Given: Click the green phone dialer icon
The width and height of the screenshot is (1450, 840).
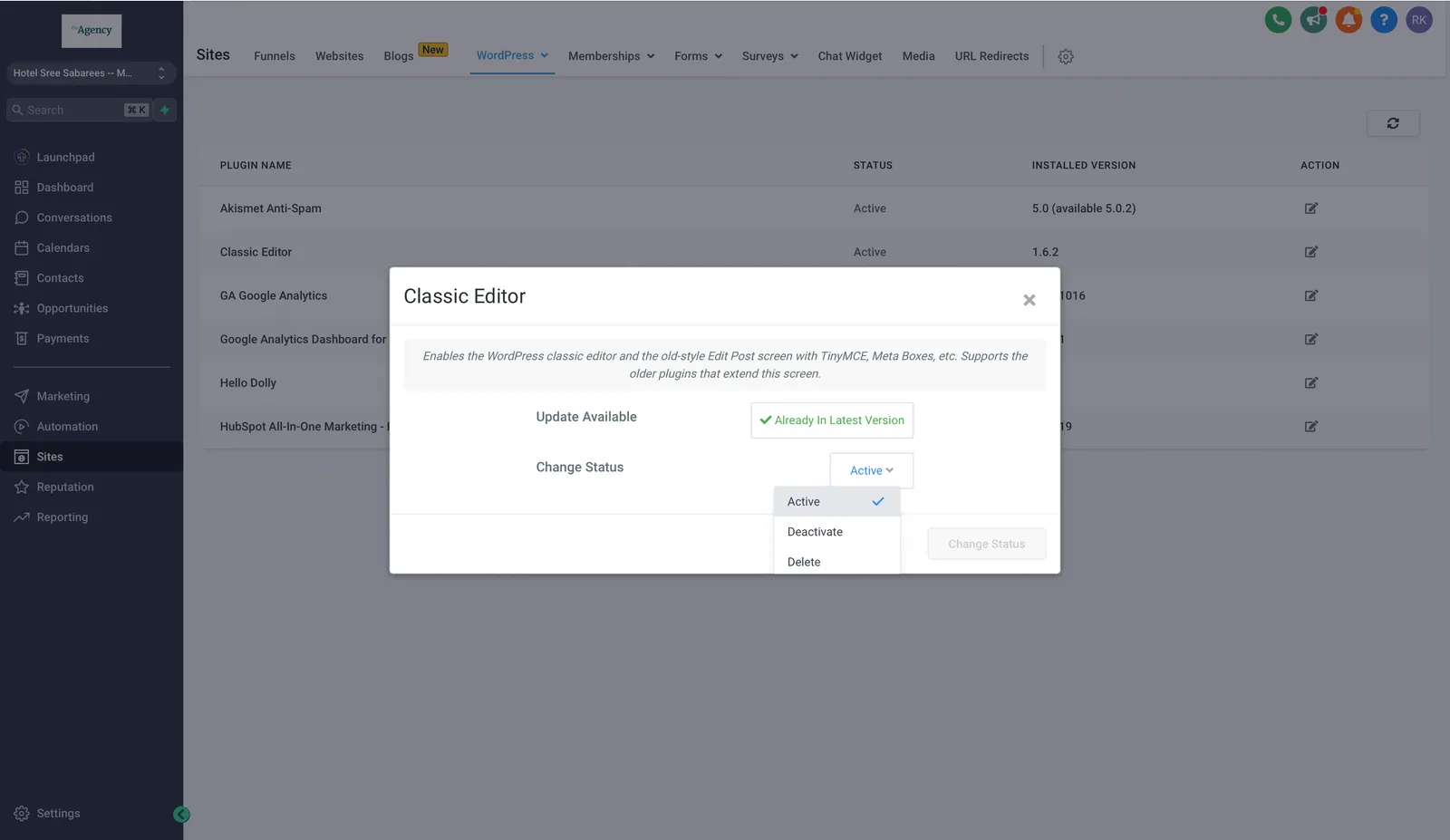Looking at the screenshot, I should coord(1278,20).
